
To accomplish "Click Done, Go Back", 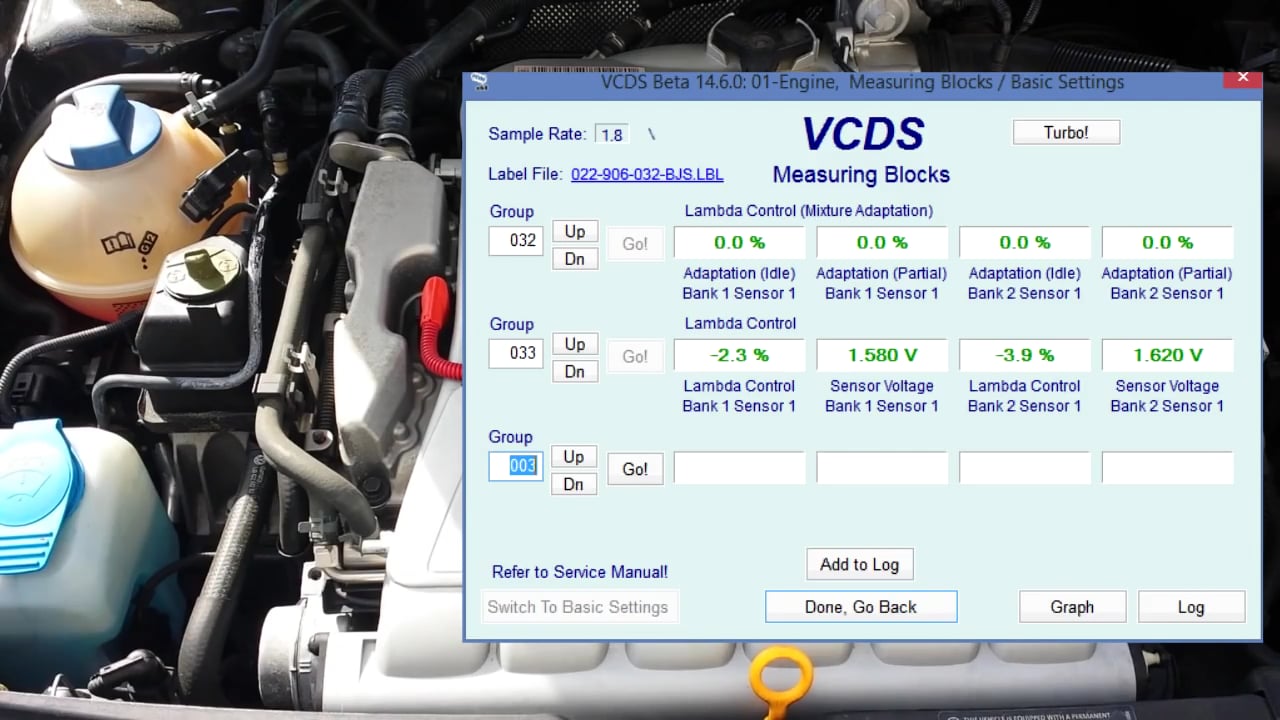I will click(x=861, y=607).
